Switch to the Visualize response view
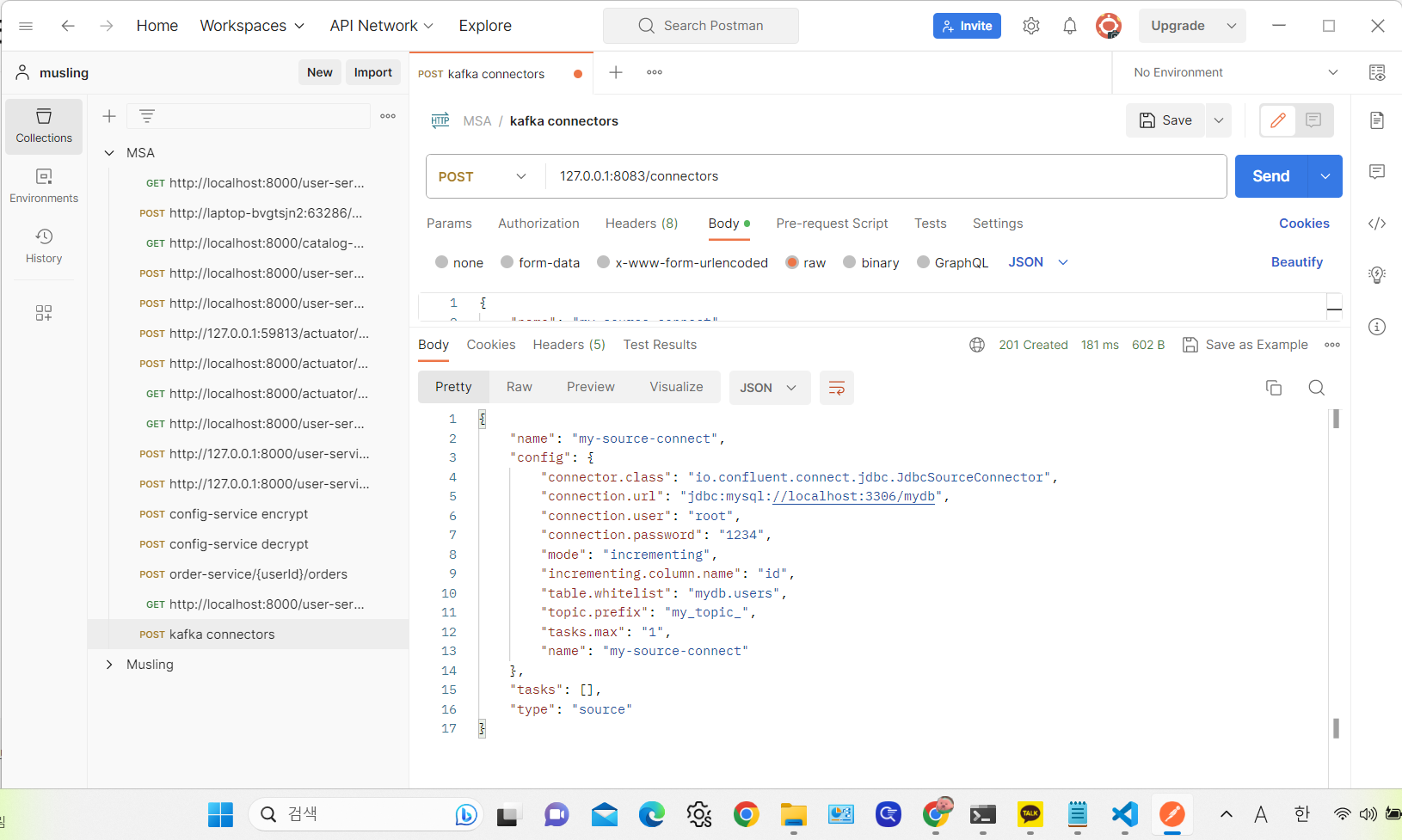Screen dimensions: 1402x840 pos(676,387)
